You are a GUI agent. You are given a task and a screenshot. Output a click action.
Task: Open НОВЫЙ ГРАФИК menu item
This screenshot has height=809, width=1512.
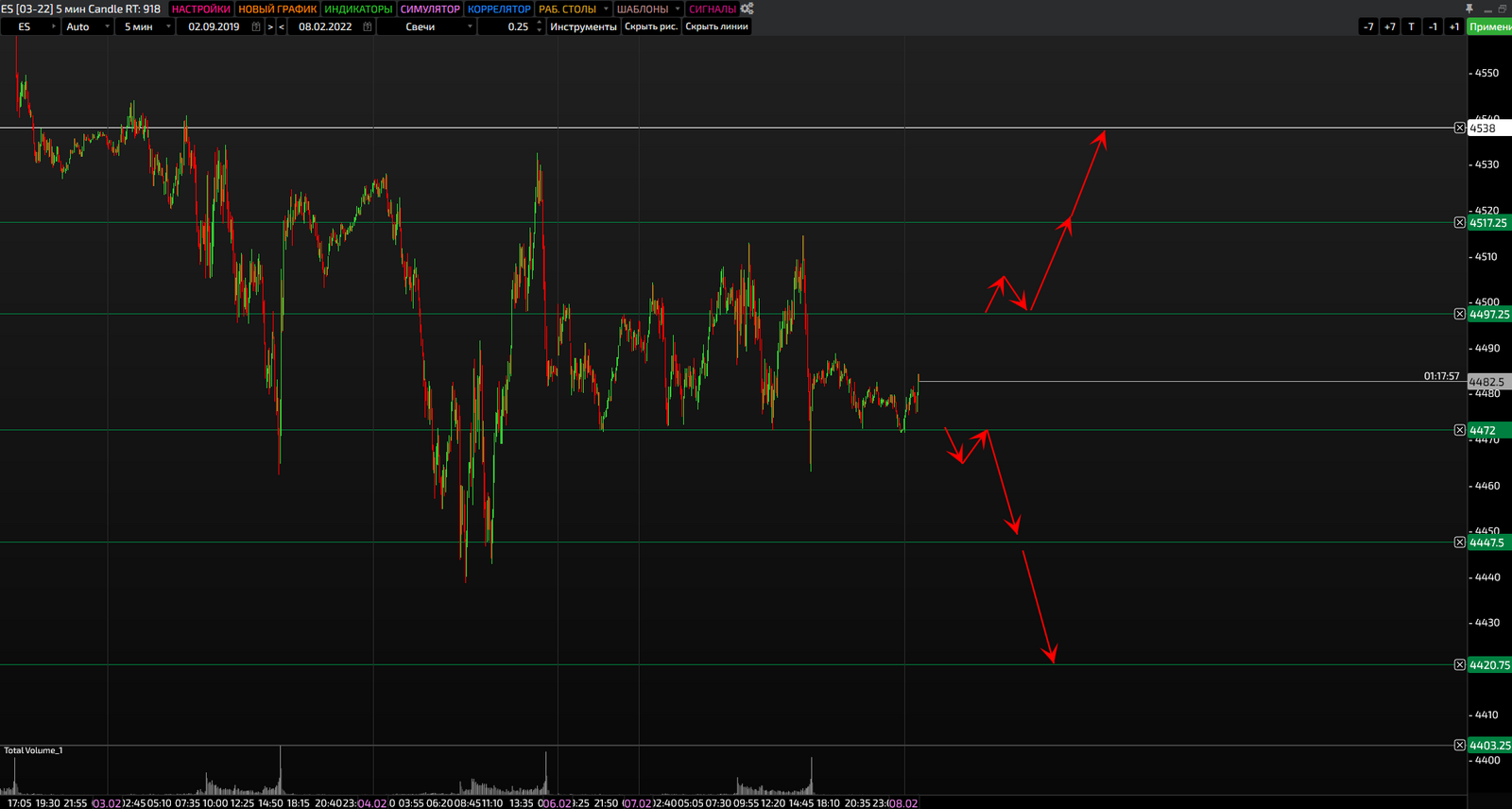pyautogui.click(x=278, y=9)
